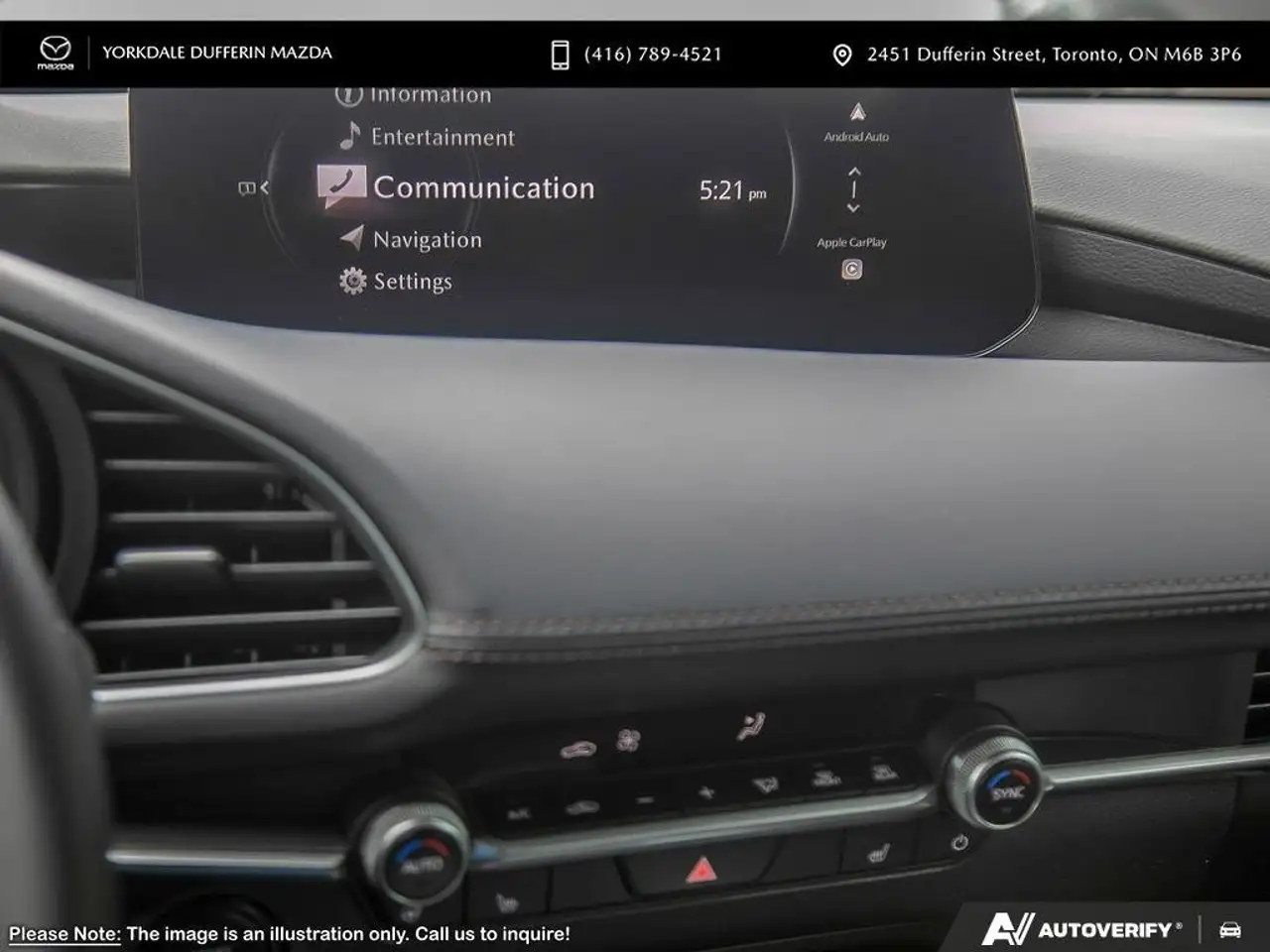The height and width of the screenshot is (952, 1270).
Task: Toggle the A/C button
Action: (519, 814)
